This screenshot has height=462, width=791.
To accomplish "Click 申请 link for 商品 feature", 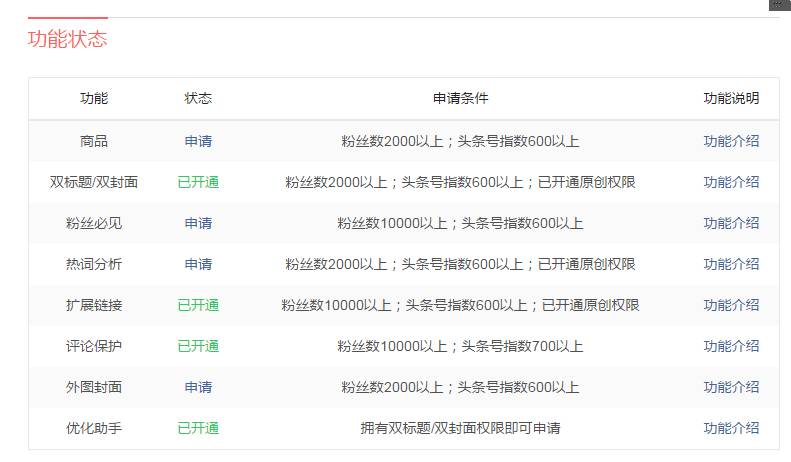I will pos(198,141).
